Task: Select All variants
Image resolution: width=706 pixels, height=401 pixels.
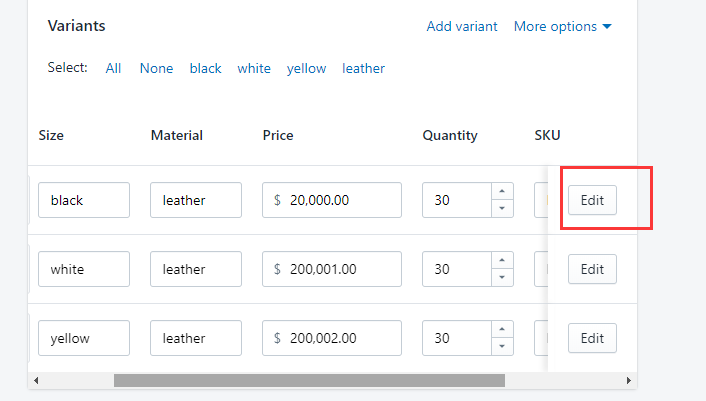Action: point(113,68)
